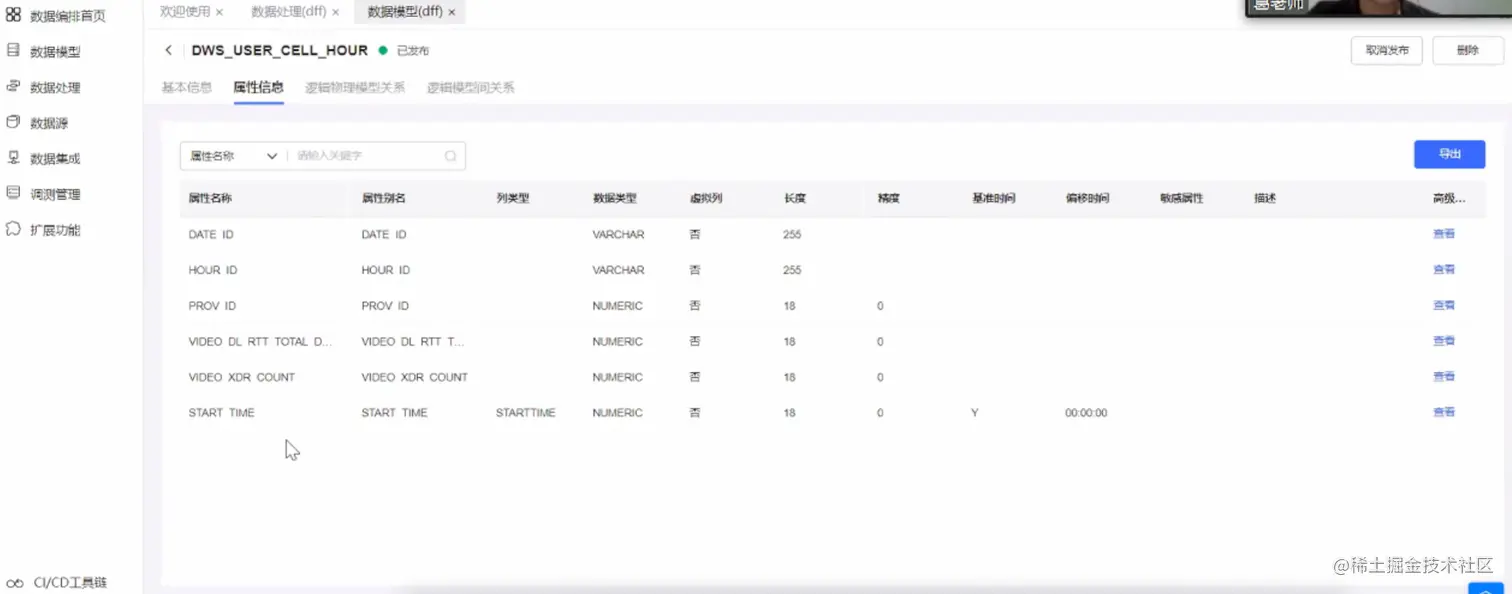Click the 调测管理 sidebar icon

tap(13, 193)
